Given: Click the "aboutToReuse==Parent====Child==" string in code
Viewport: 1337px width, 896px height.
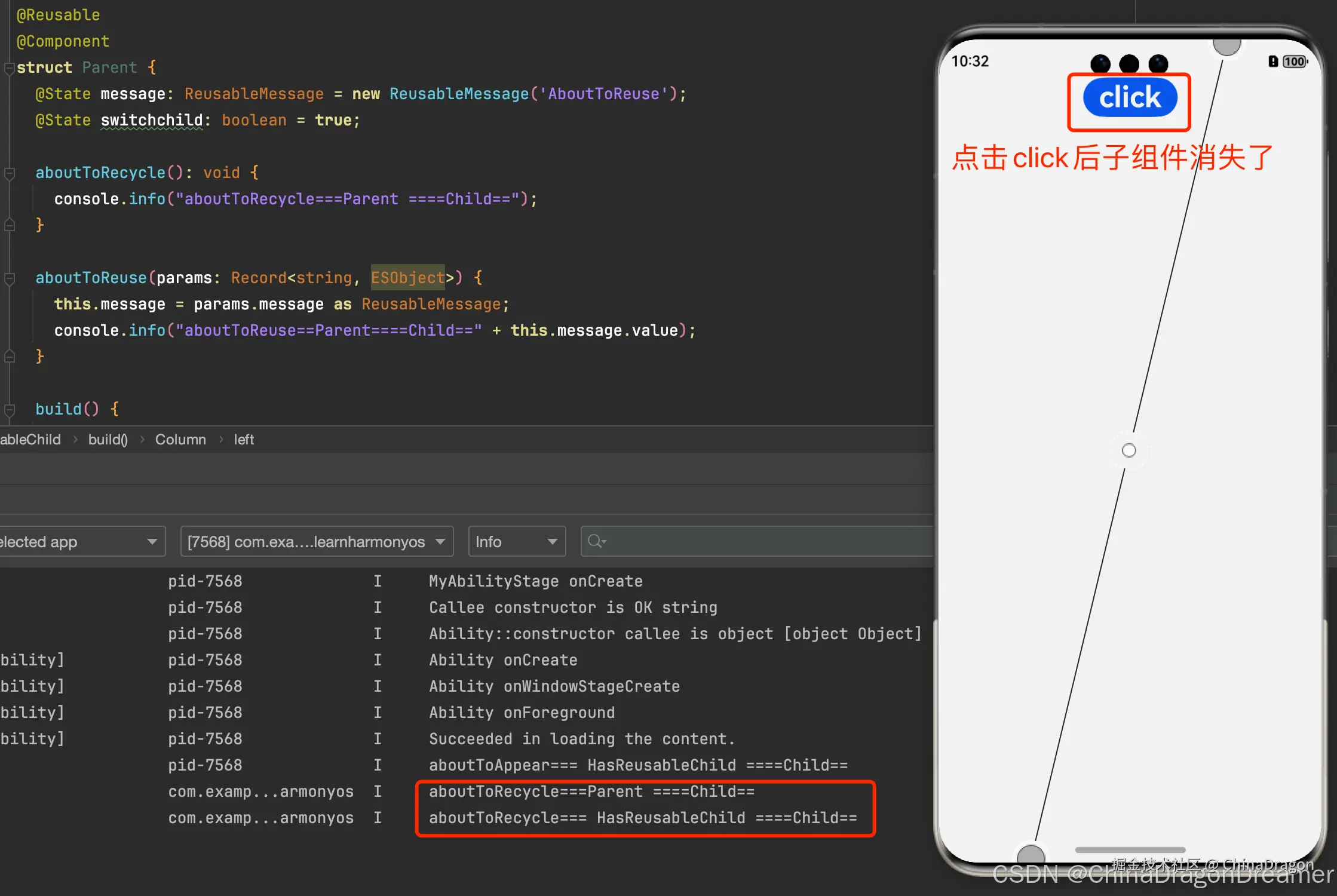Looking at the screenshot, I should click(329, 330).
